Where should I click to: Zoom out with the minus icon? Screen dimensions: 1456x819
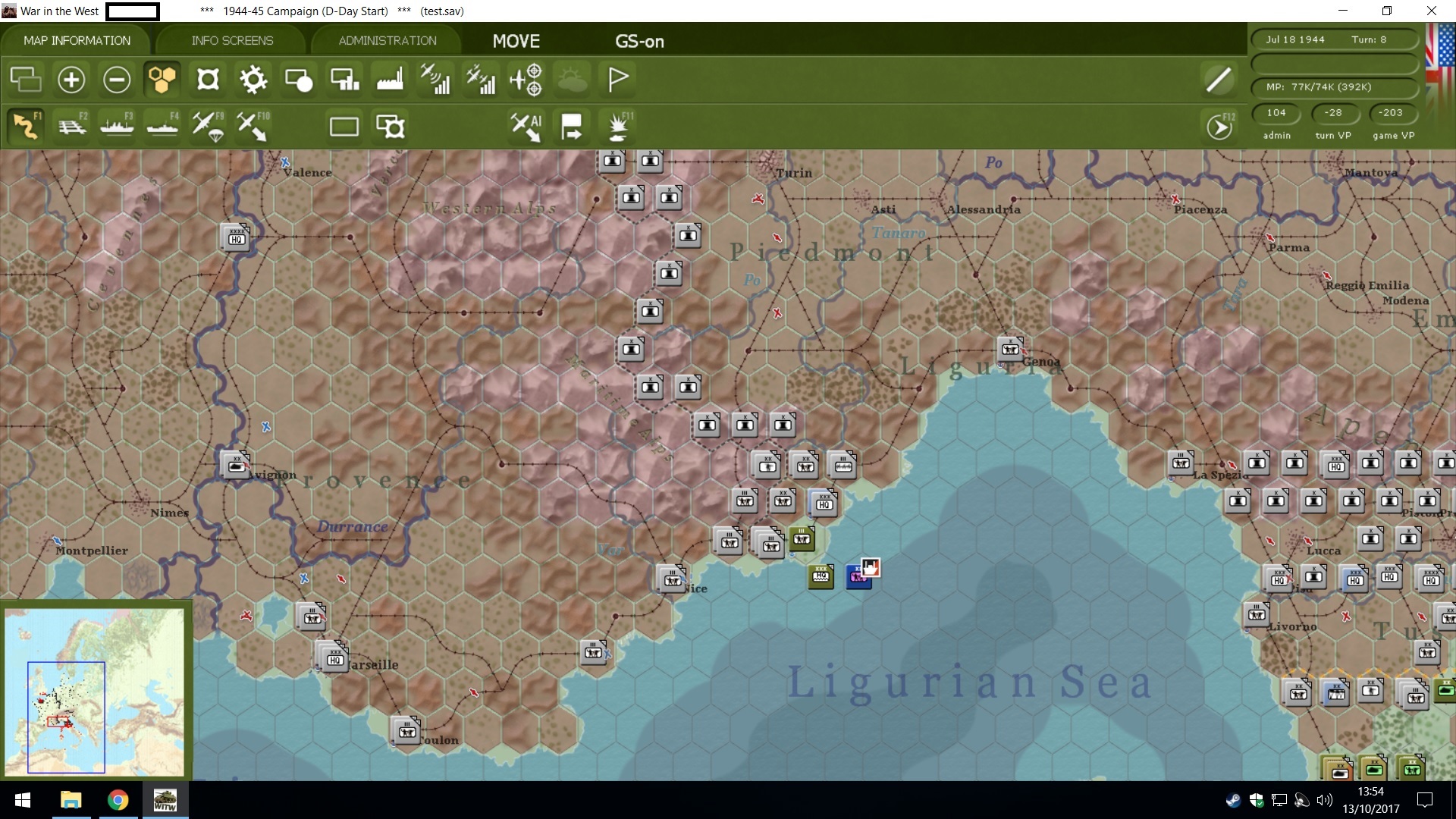point(117,80)
